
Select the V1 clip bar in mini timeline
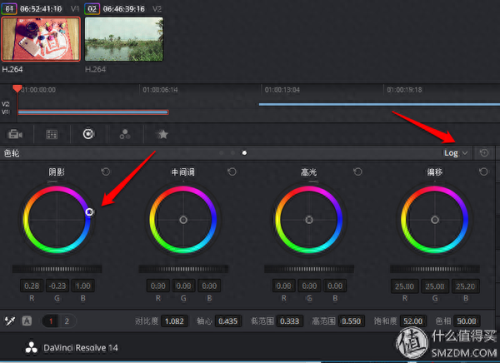(93, 112)
